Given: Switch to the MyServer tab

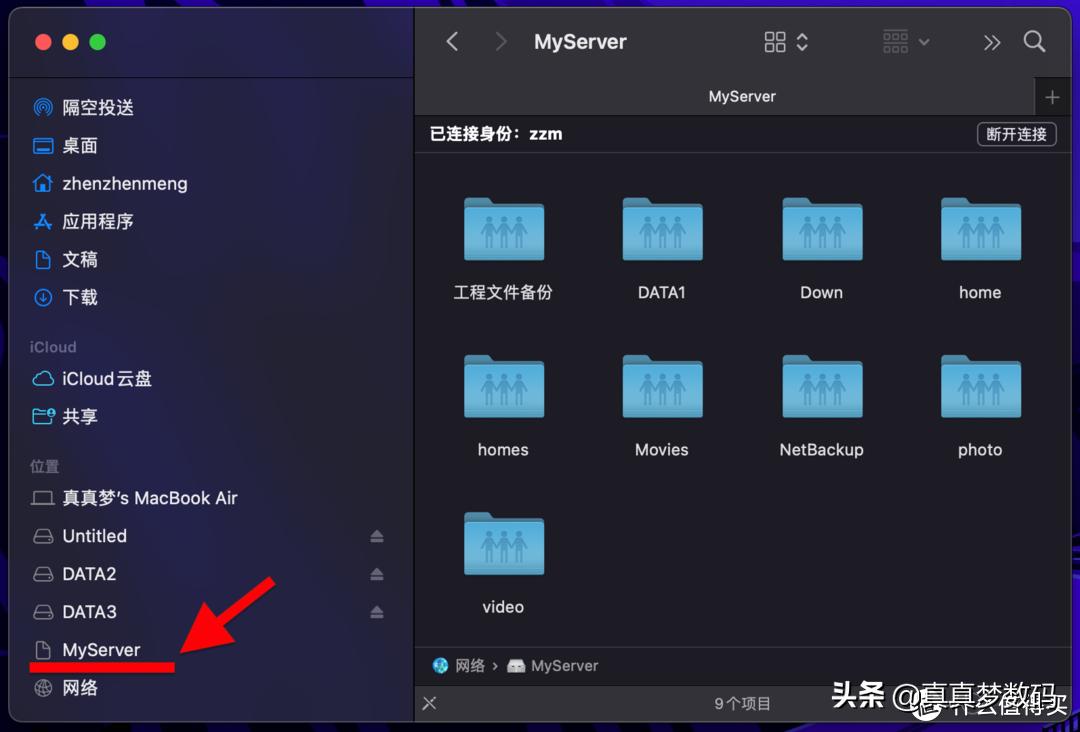Looking at the screenshot, I should click(742, 96).
